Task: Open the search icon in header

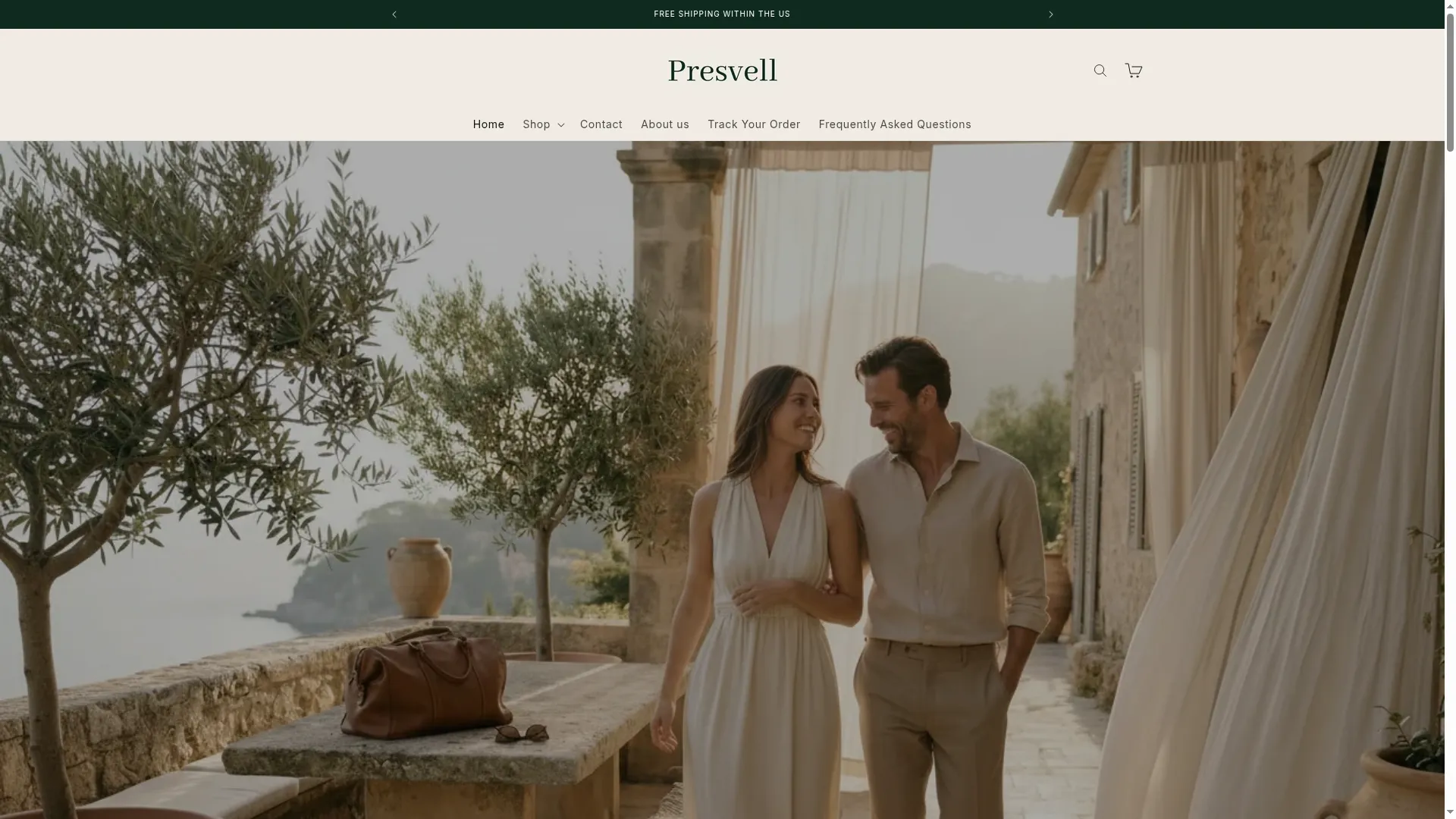Action: pyautogui.click(x=1100, y=71)
